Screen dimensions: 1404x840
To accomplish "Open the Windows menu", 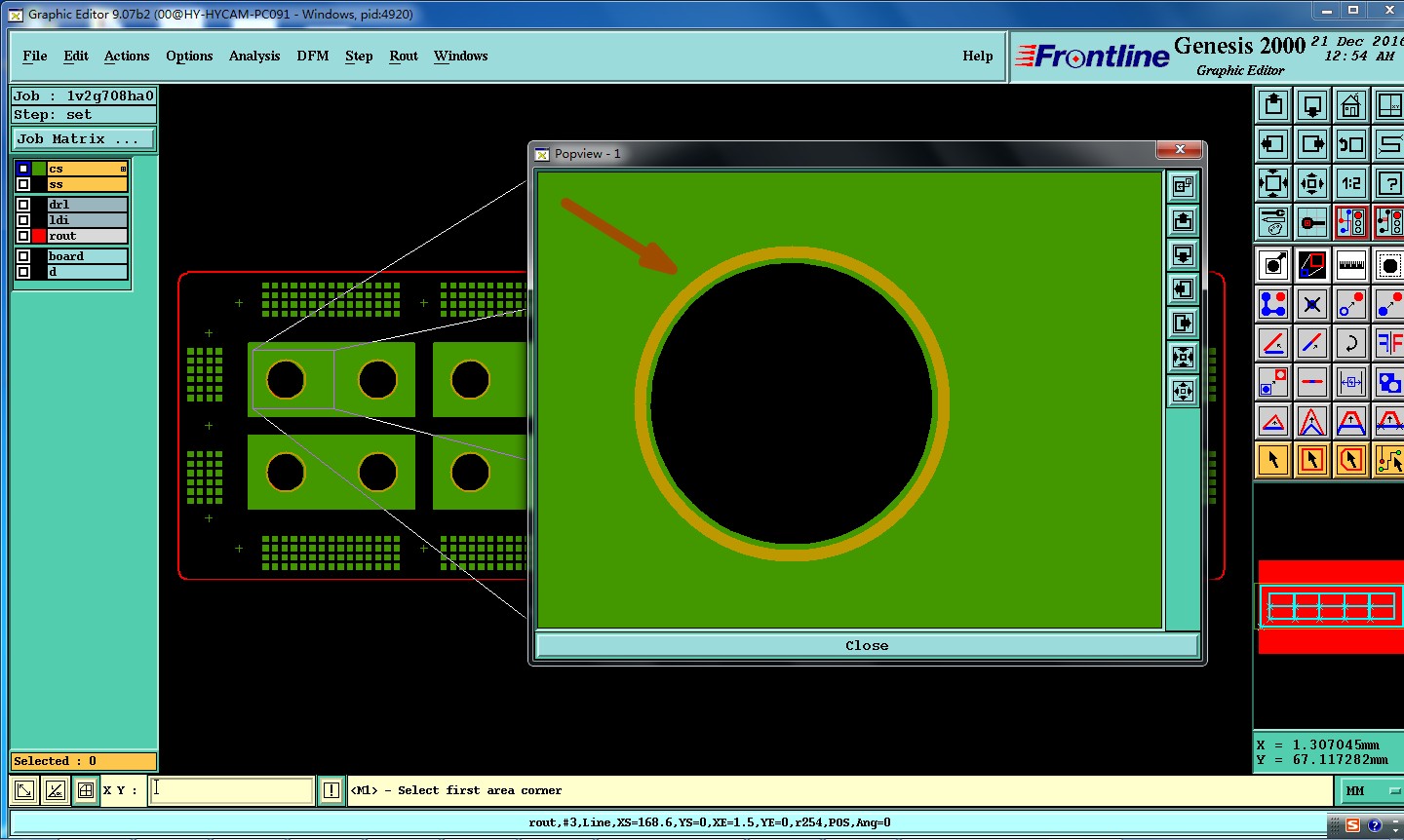I will (461, 56).
